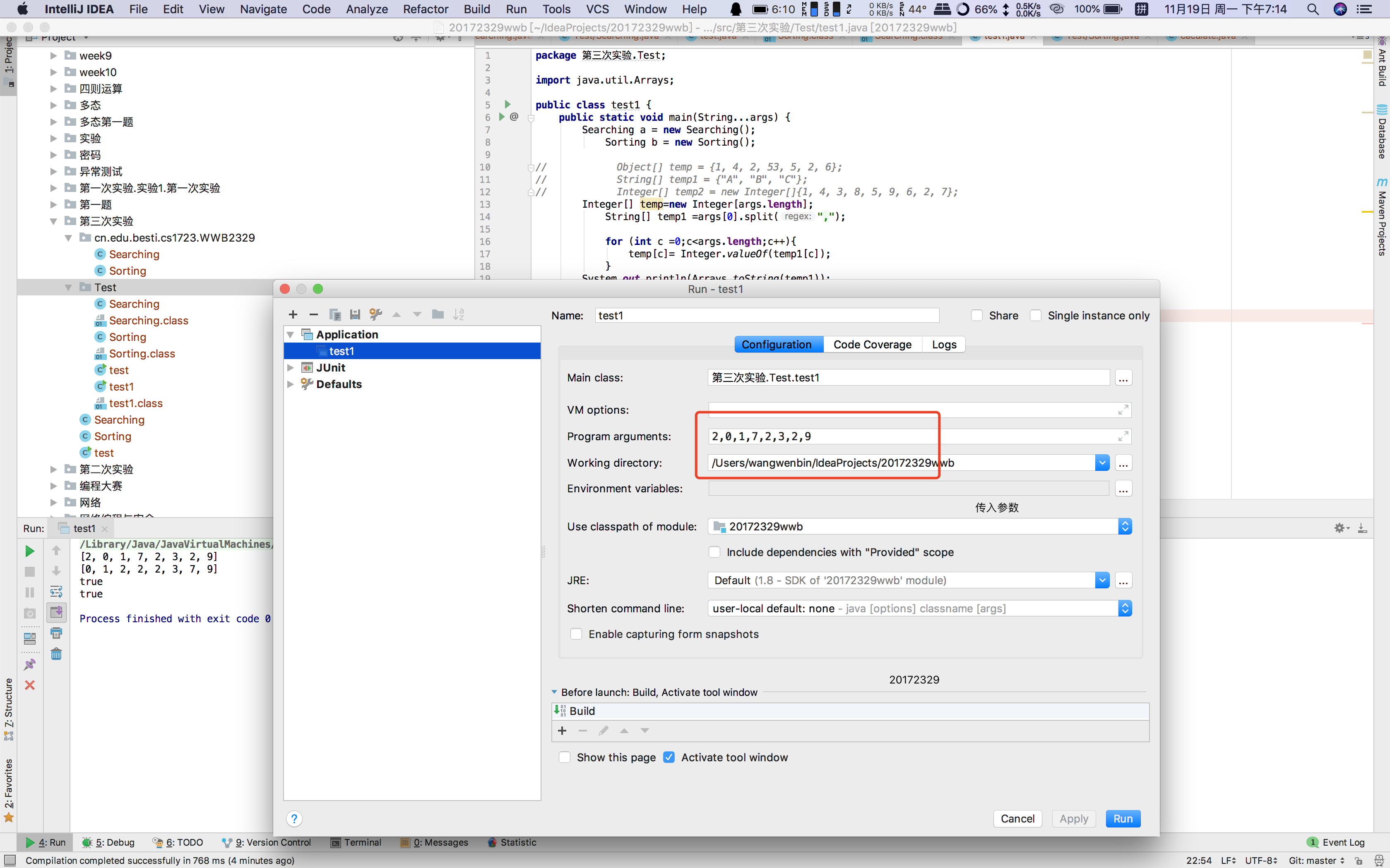The height and width of the screenshot is (868, 1390).
Task: Open Shorten command line dropdown
Action: pos(1125,609)
